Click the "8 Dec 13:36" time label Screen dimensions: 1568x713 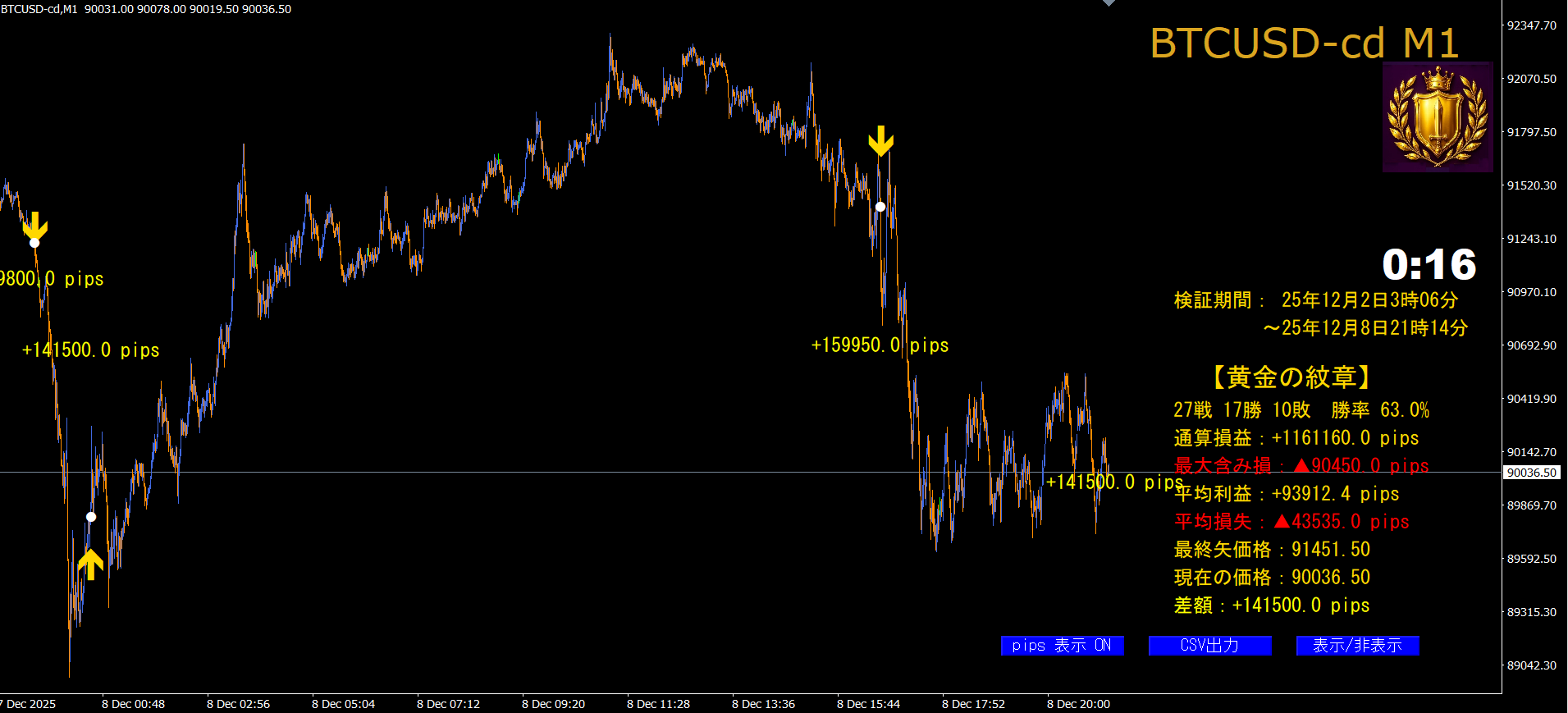(x=763, y=704)
